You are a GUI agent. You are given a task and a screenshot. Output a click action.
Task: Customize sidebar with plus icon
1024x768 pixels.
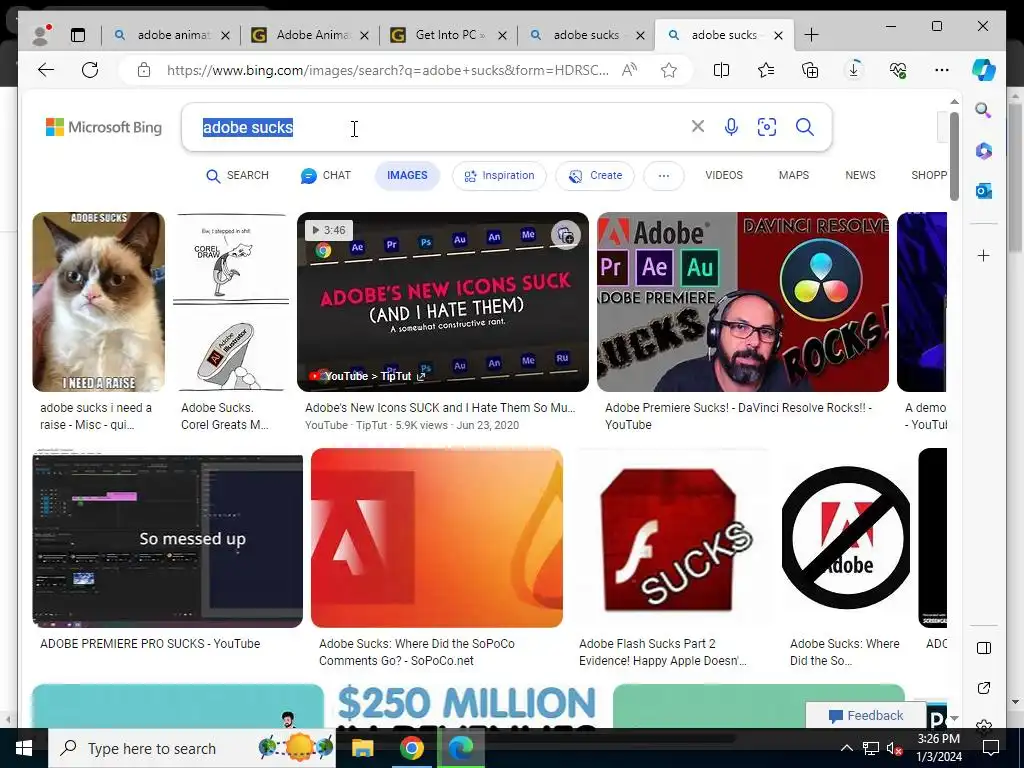point(984,255)
